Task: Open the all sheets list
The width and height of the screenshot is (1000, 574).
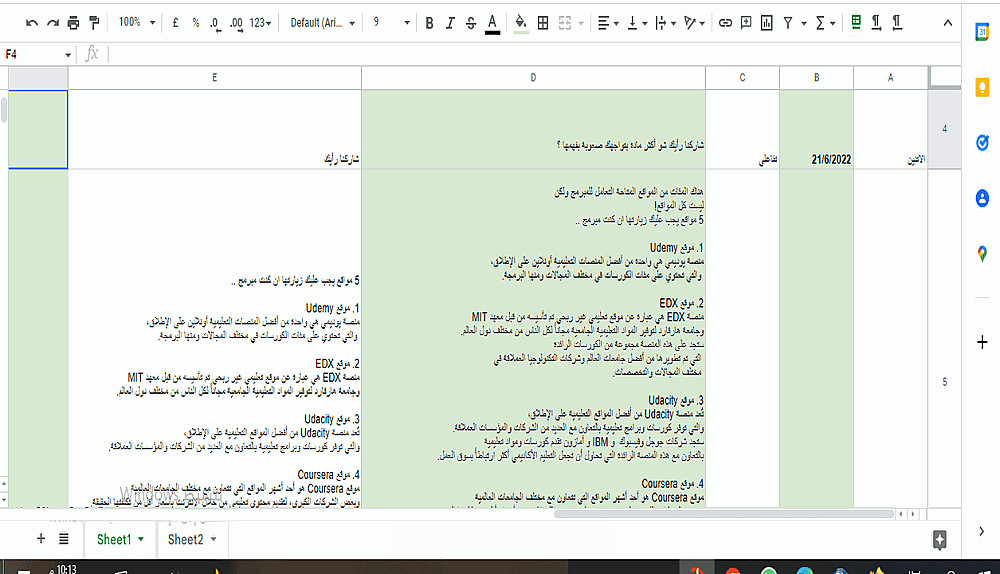Action: point(64,539)
